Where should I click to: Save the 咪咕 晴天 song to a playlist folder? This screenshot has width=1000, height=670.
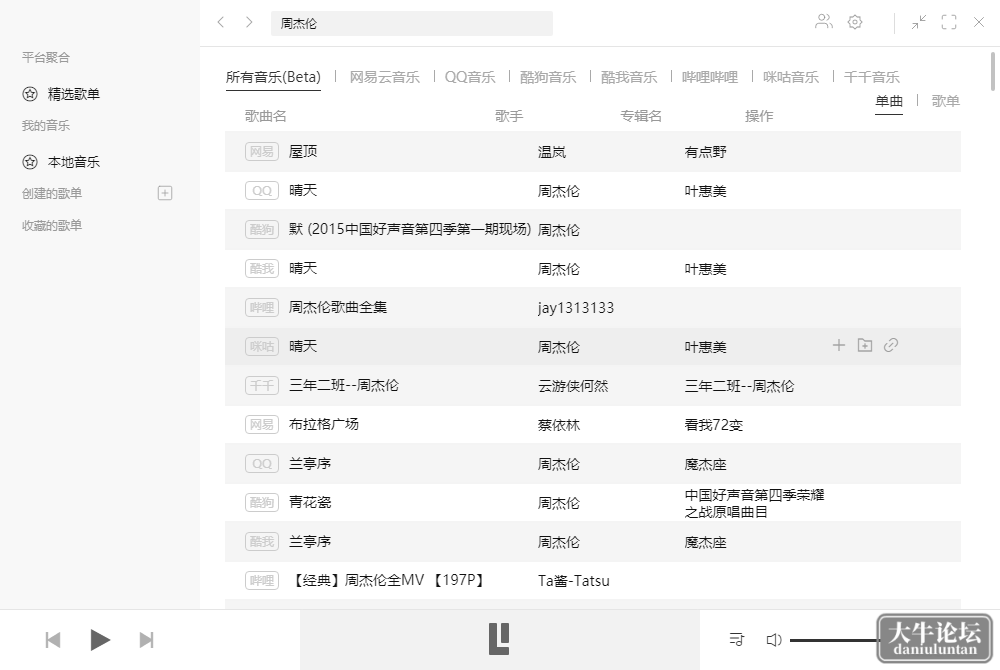pos(865,346)
